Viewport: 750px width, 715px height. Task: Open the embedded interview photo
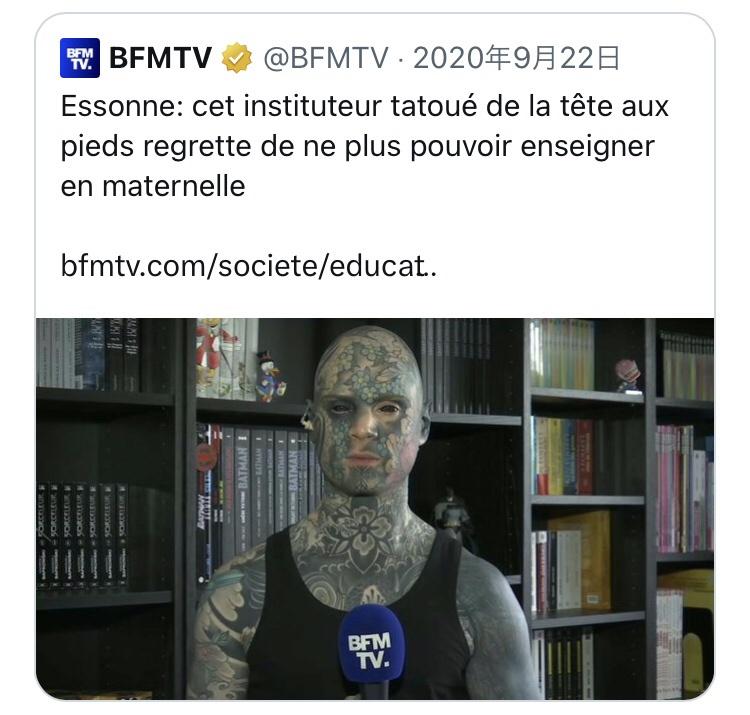point(375,508)
